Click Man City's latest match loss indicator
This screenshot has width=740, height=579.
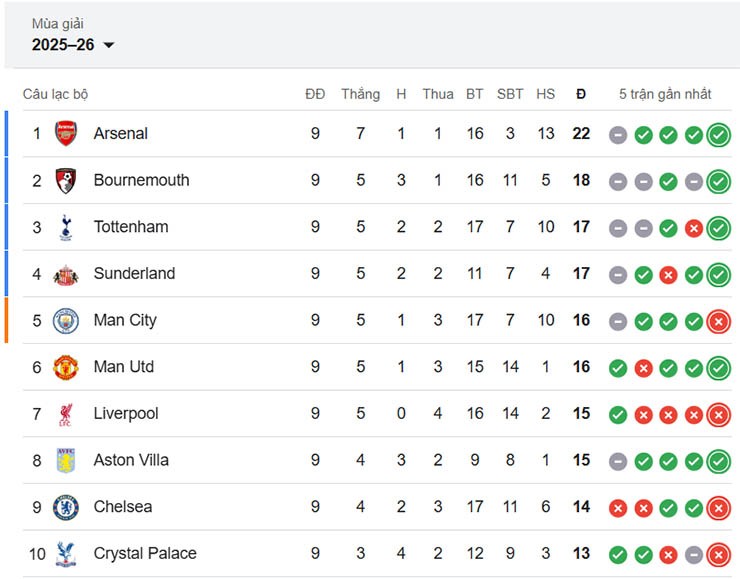[x=718, y=322]
